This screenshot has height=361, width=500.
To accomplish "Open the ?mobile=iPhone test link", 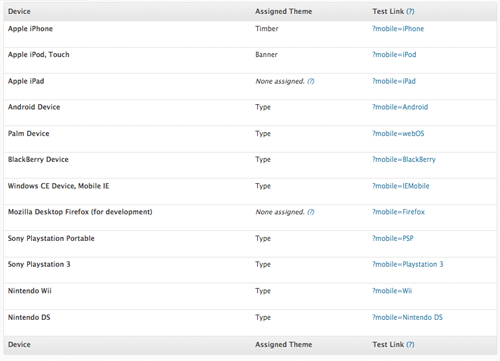I will [x=398, y=29].
